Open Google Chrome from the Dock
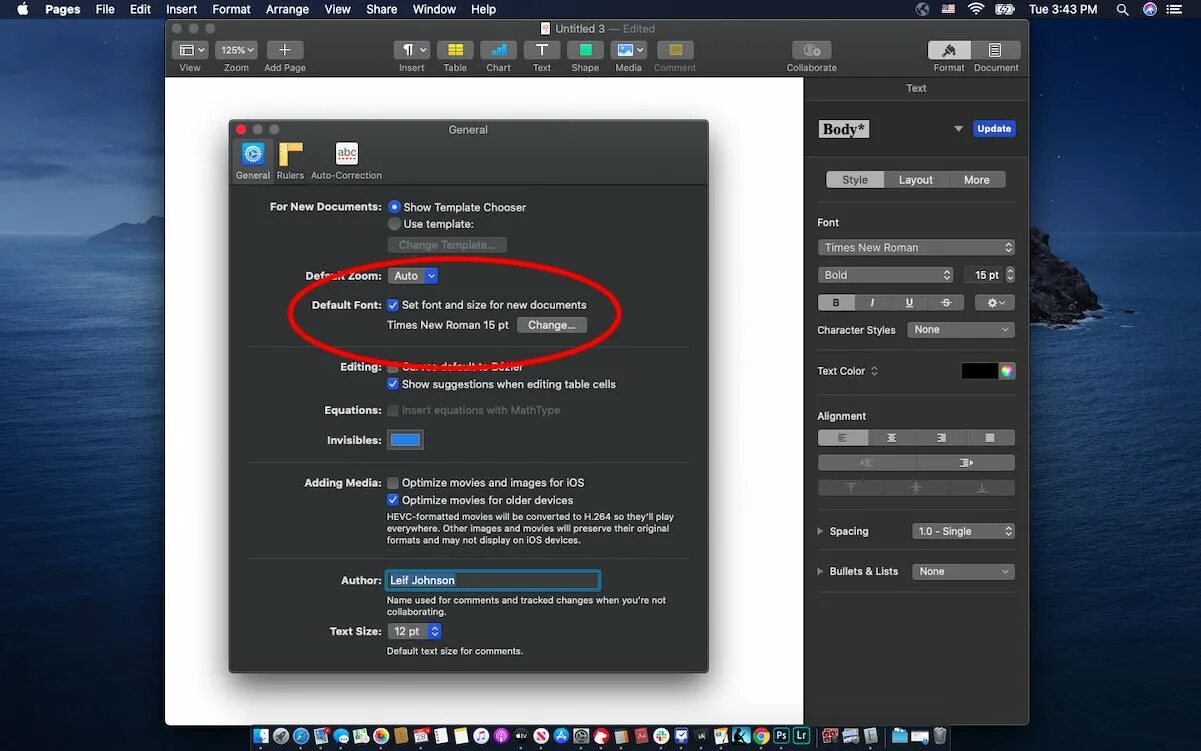This screenshot has height=751, width=1201. 761,736
